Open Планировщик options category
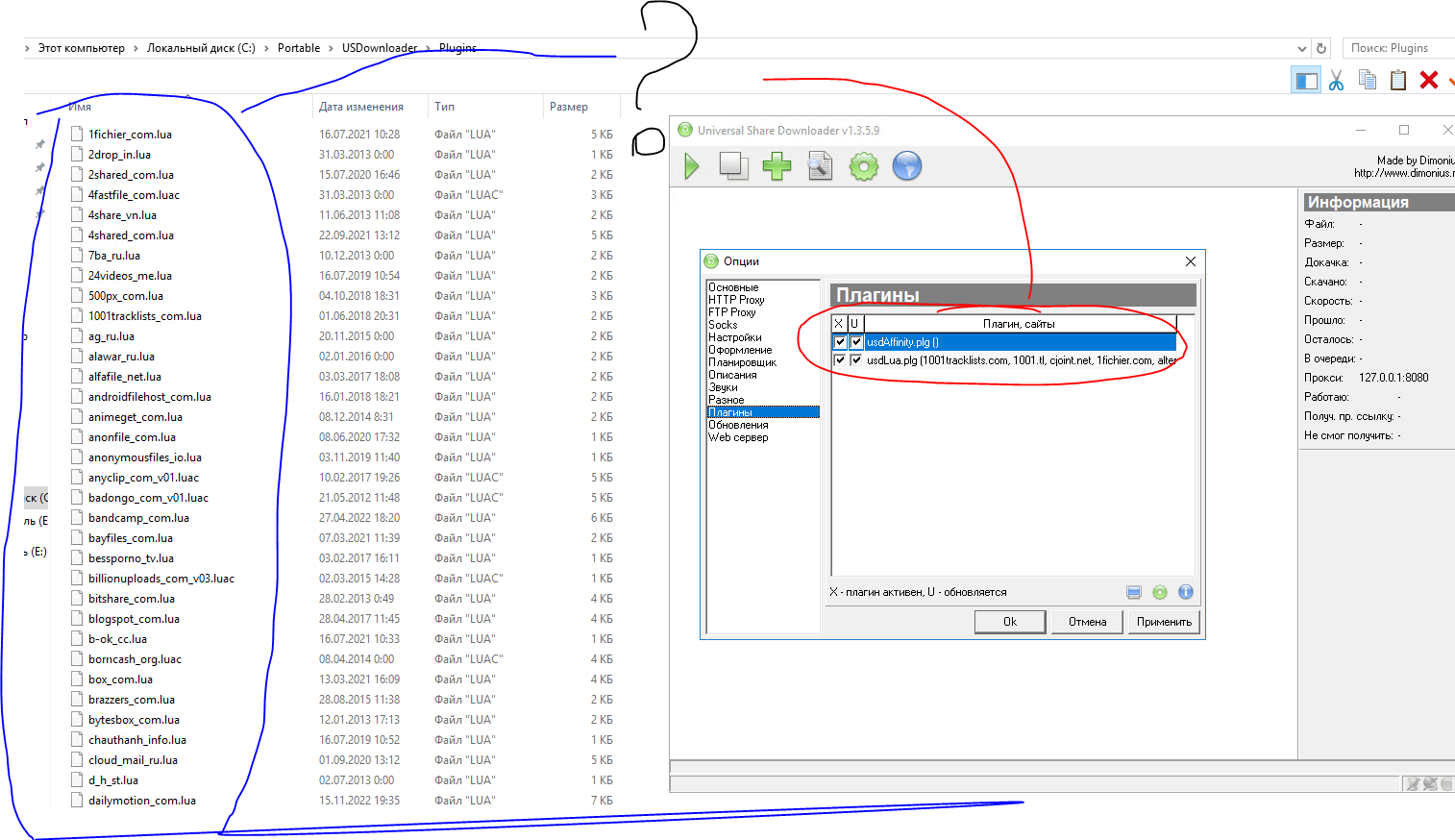This screenshot has height=840, width=1455. click(x=742, y=362)
